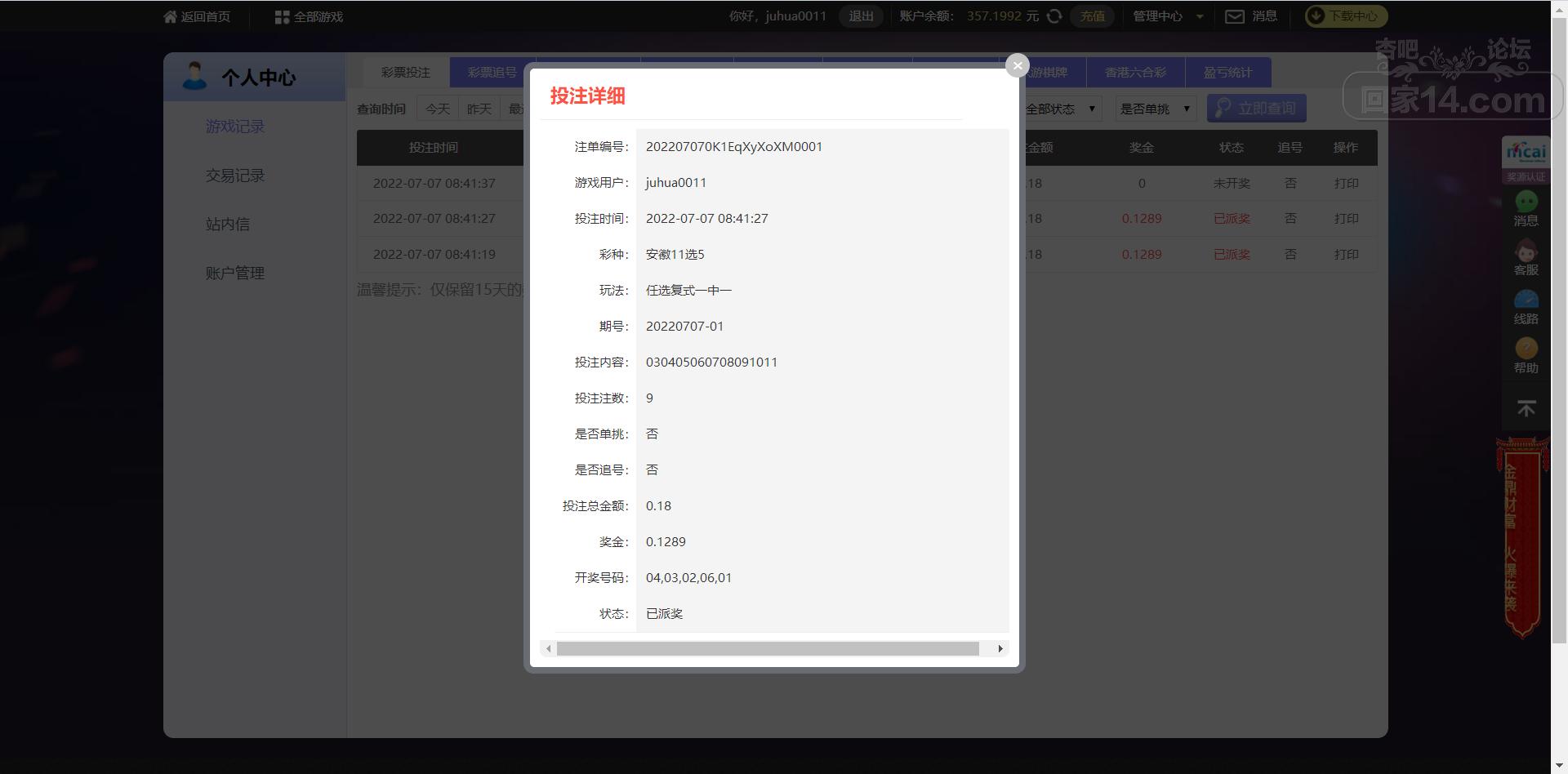Image resolution: width=1568 pixels, height=774 pixels.
Task: Switch to the 彩票追号 tab
Action: point(492,73)
